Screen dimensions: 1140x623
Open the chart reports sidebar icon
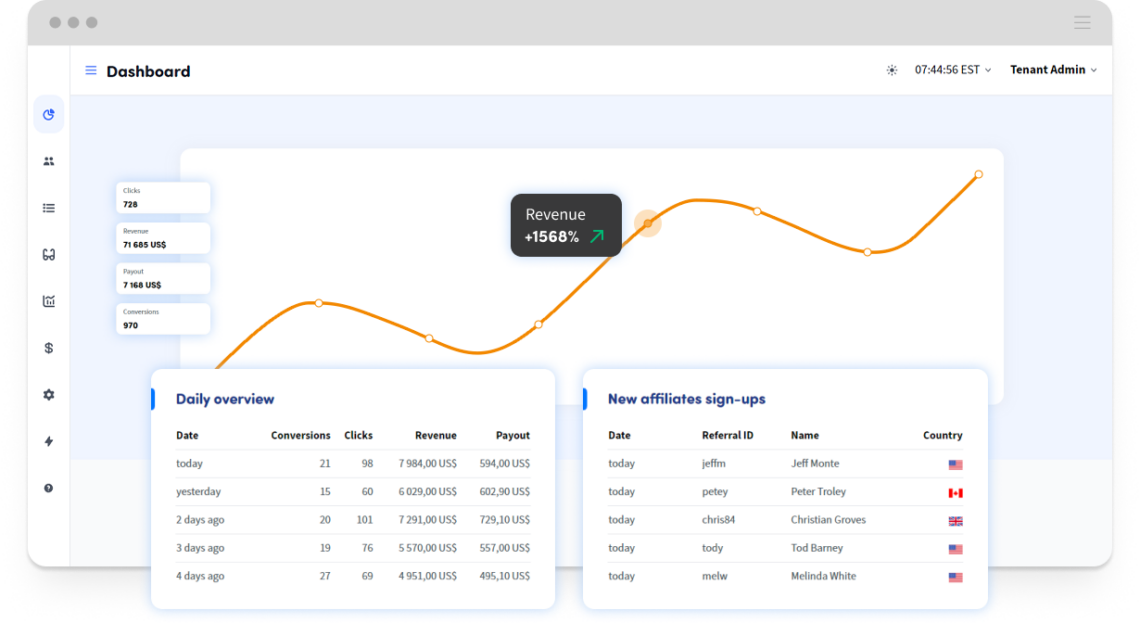[48, 301]
